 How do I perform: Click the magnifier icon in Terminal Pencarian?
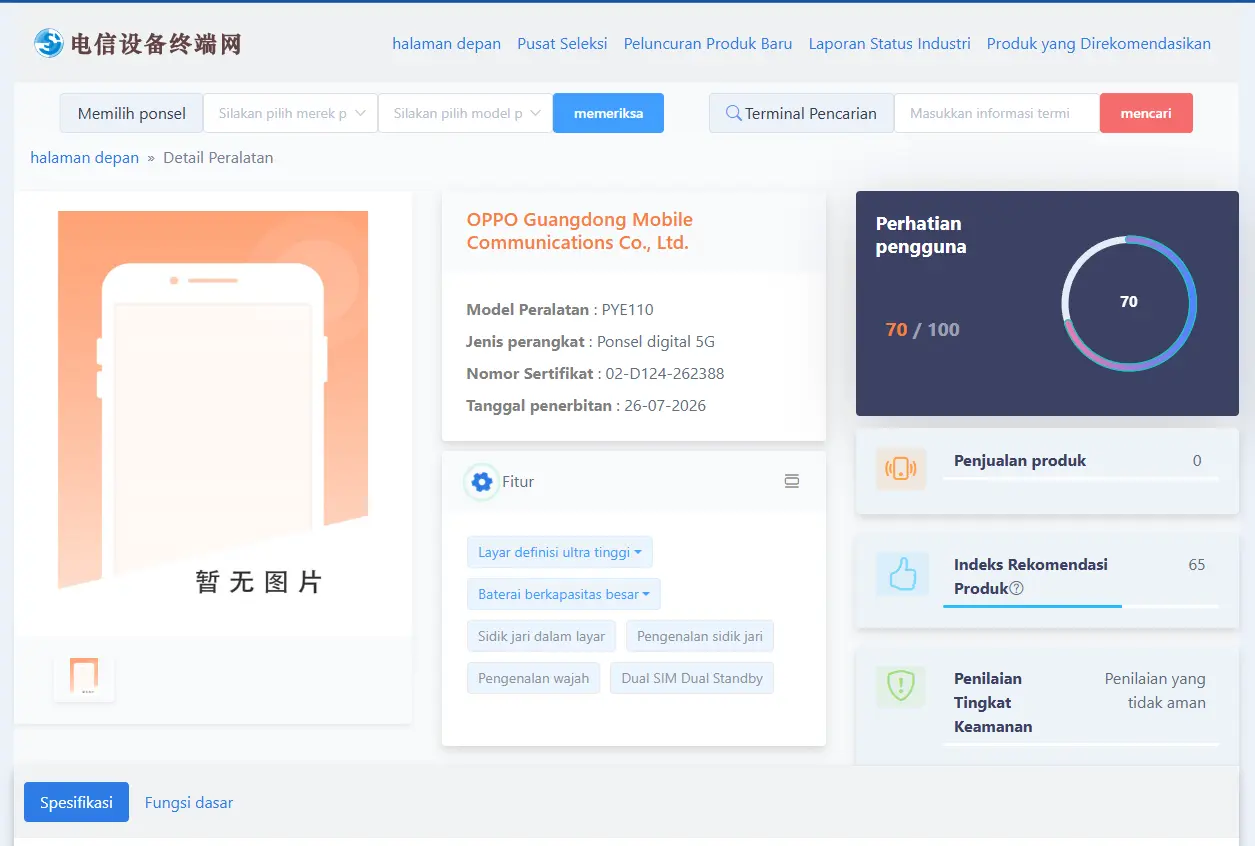[733, 113]
